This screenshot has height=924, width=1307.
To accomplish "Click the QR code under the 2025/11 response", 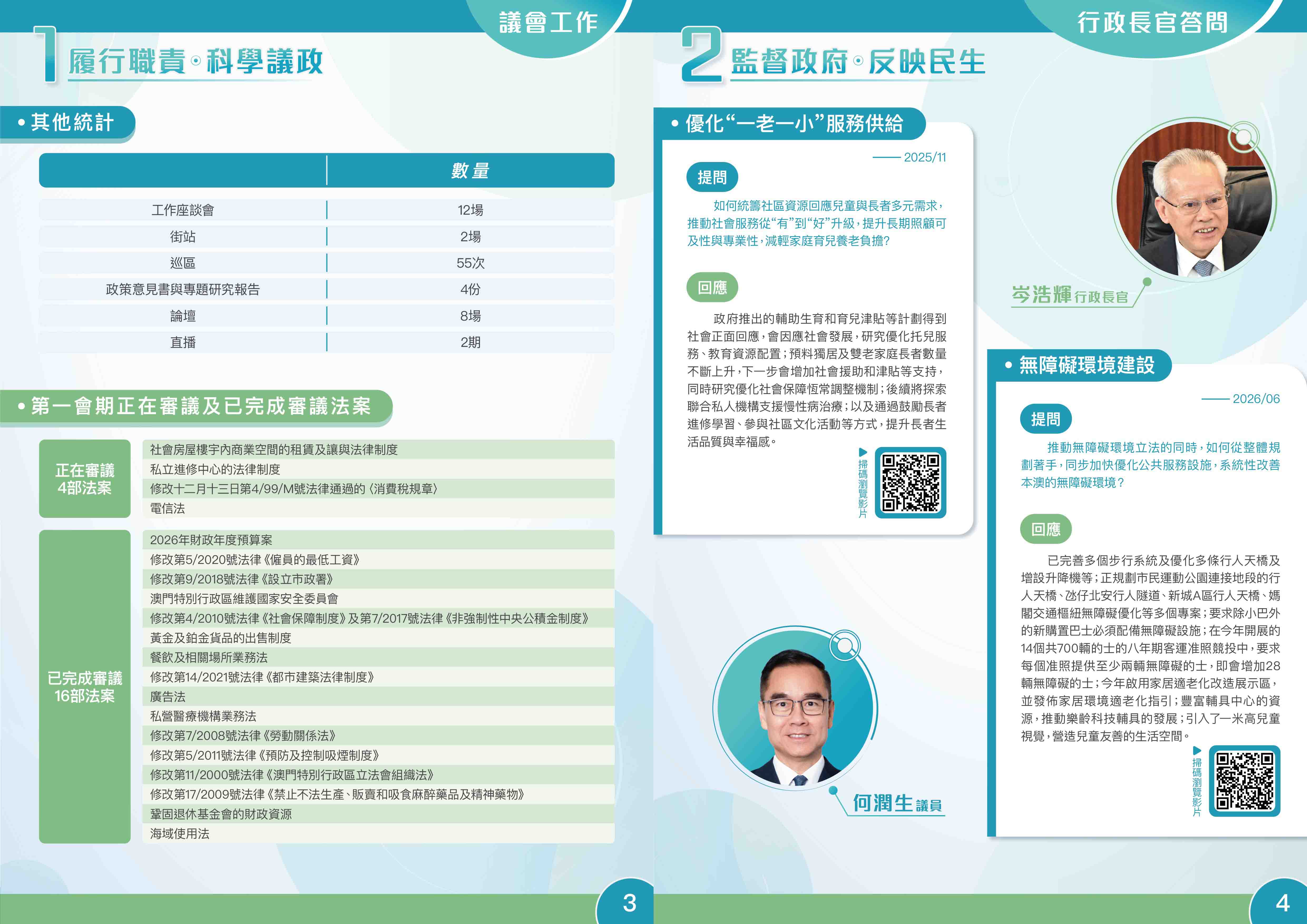I will point(910,483).
